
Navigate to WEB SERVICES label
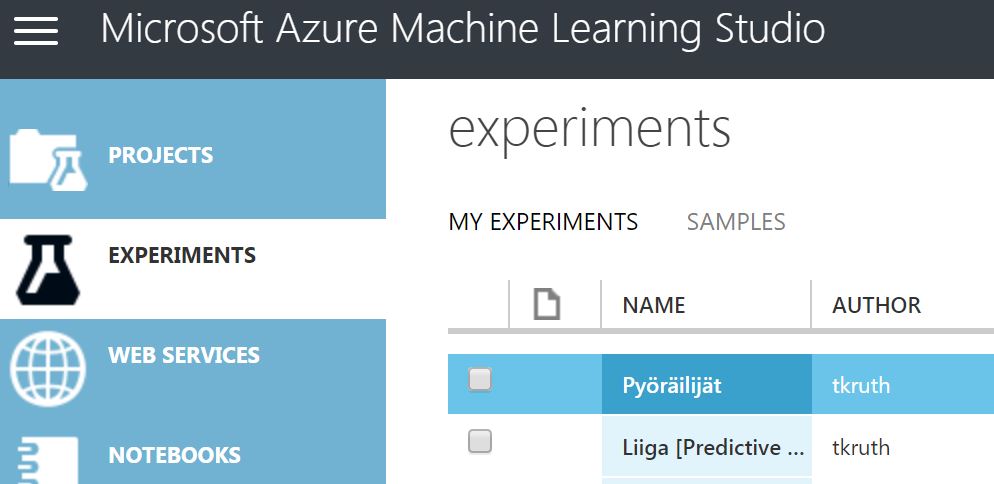[184, 356]
